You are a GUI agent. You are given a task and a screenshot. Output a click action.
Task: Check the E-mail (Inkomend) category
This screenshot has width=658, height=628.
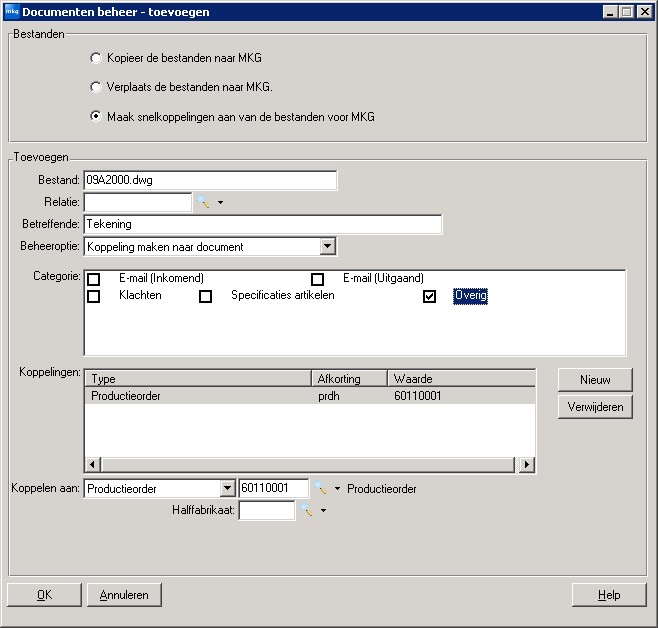[x=93, y=279]
